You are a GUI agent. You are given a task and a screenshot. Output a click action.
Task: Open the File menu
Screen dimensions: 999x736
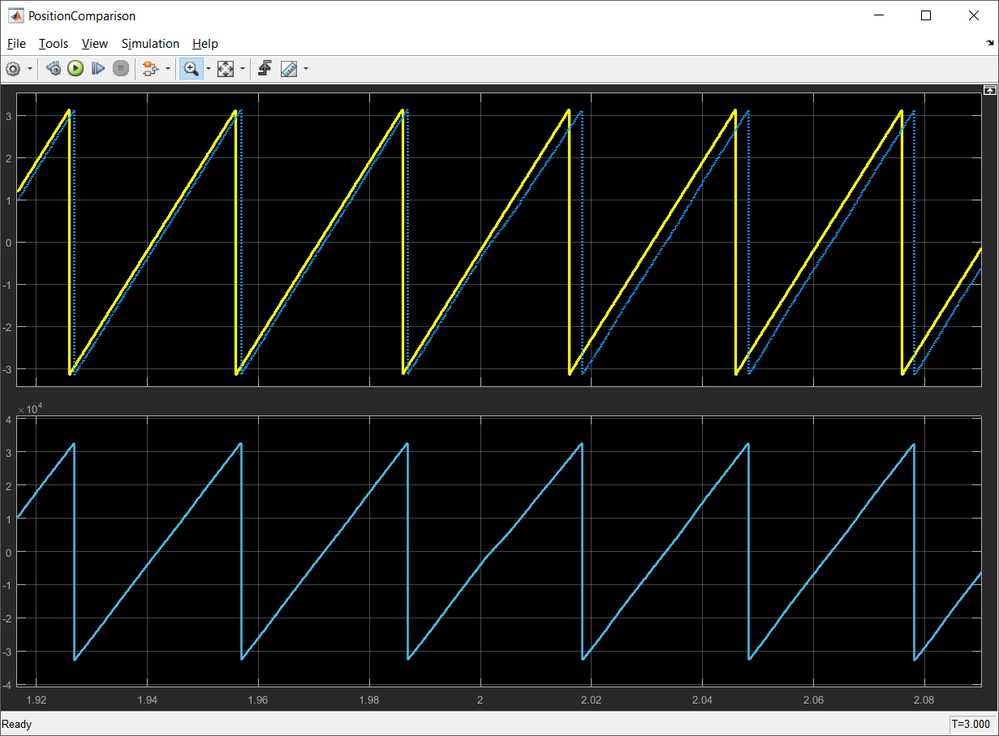click(16, 43)
